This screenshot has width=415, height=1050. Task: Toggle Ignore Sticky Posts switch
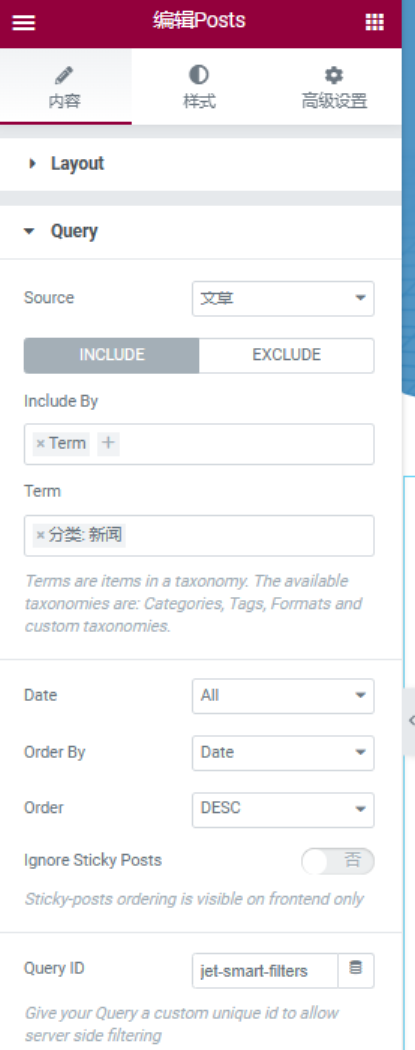click(337, 861)
